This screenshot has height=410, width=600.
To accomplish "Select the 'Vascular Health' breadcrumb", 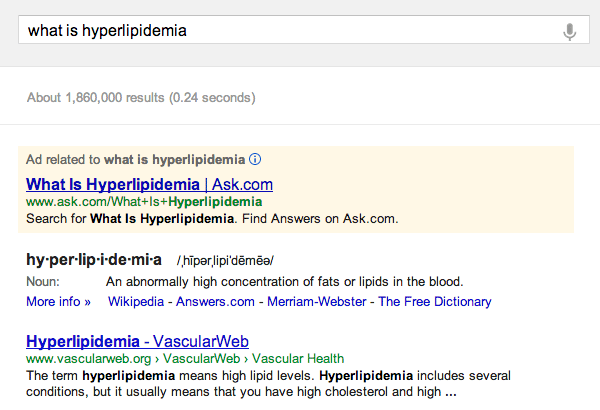I will [297, 358].
